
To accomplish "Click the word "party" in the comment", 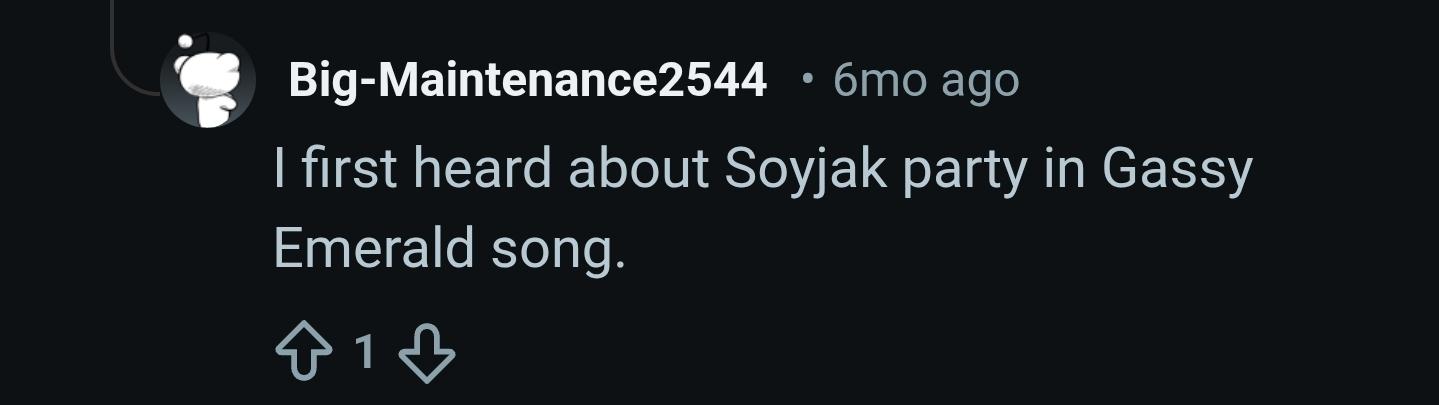I will point(964,169).
